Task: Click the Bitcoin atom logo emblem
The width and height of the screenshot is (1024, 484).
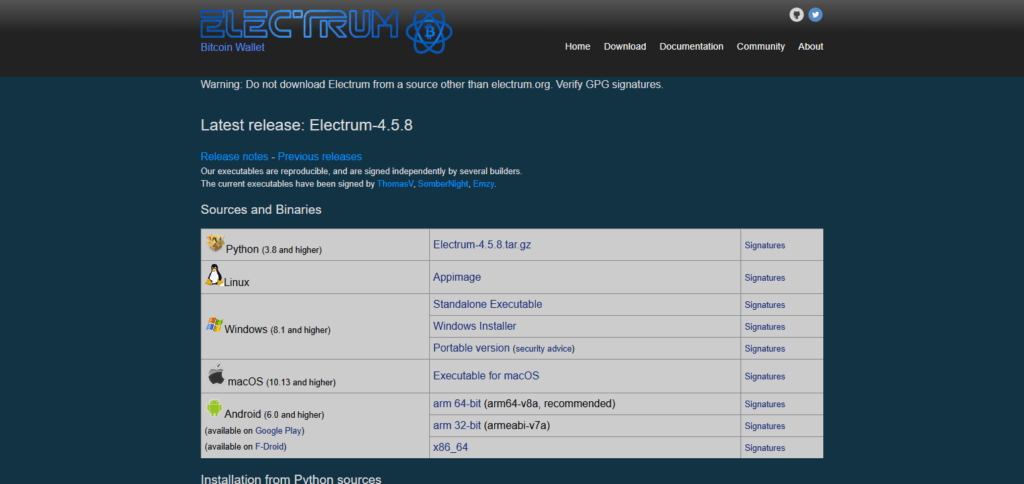Action: [429, 31]
